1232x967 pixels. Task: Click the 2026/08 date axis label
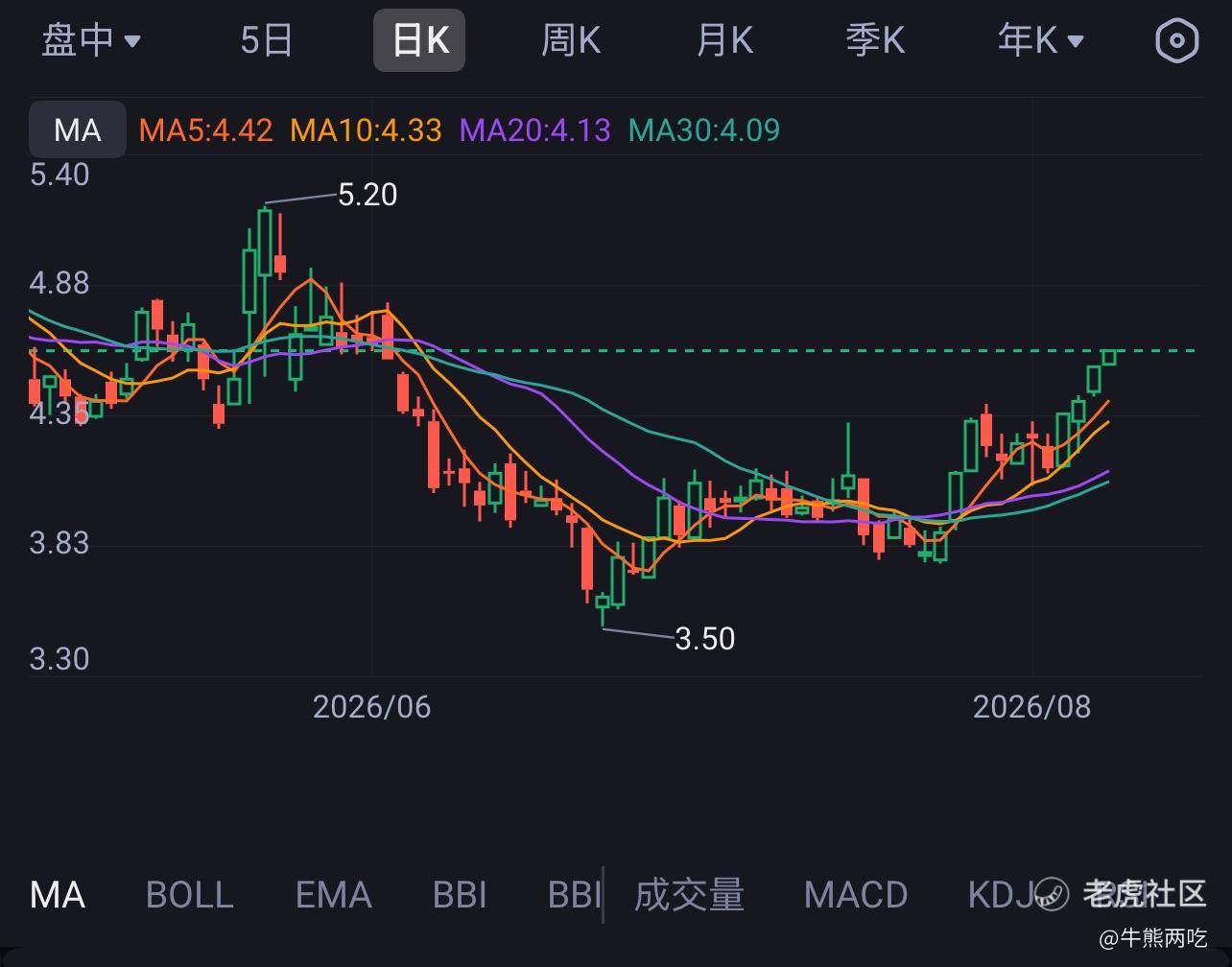[x=1031, y=707]
